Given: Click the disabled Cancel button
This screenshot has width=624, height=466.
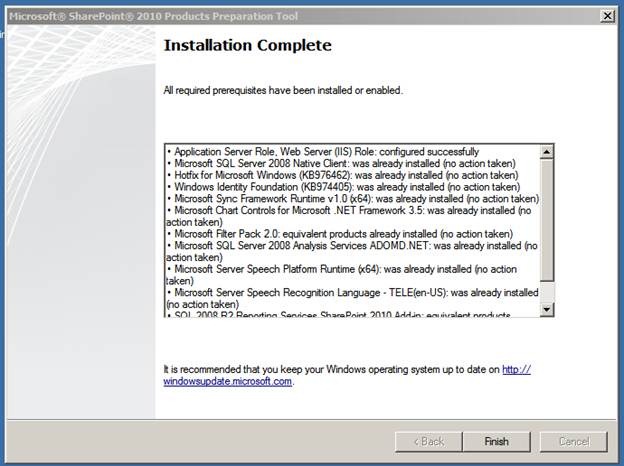Looking at the screenshot, I should tap(574, 442).
